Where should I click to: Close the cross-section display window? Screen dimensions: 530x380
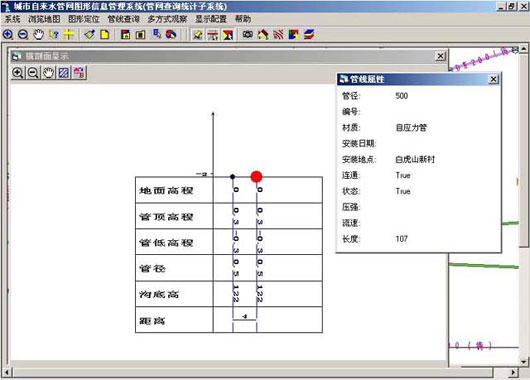pyautogui.click(x=440, y=56)
